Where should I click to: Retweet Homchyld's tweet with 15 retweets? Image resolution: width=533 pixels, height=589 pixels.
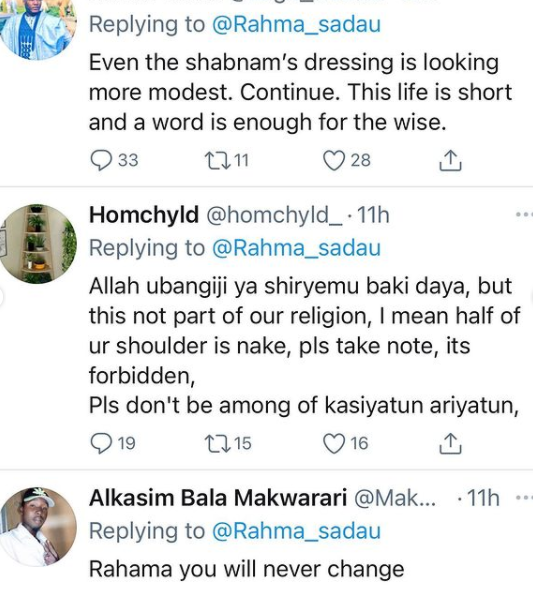pyautogui.click(x=217, y=444)
